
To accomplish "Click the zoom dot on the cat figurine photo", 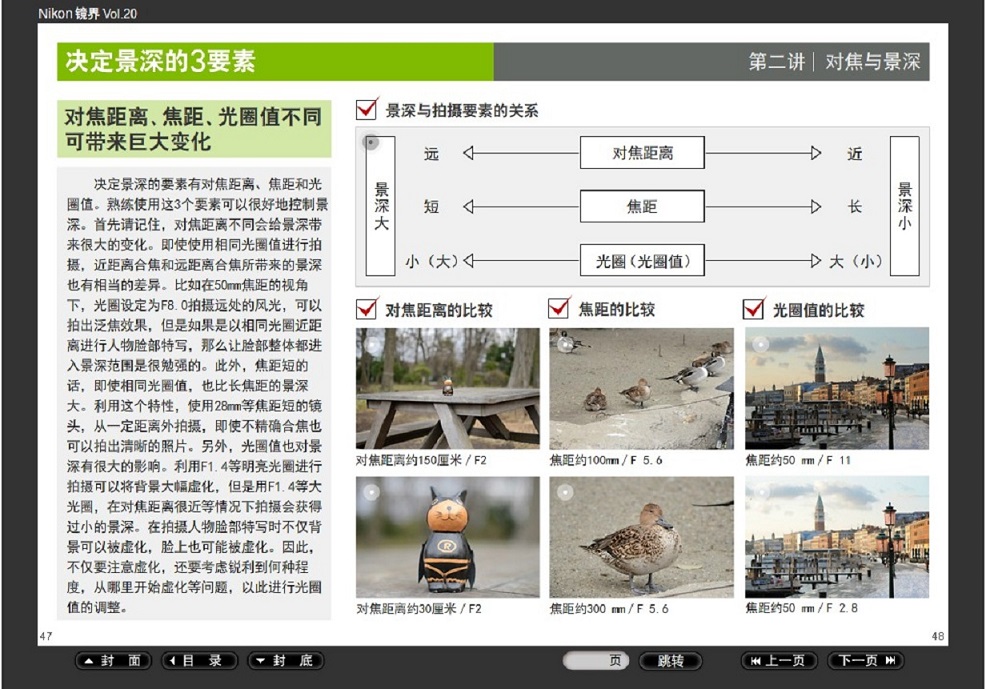I will click(372, 492).
